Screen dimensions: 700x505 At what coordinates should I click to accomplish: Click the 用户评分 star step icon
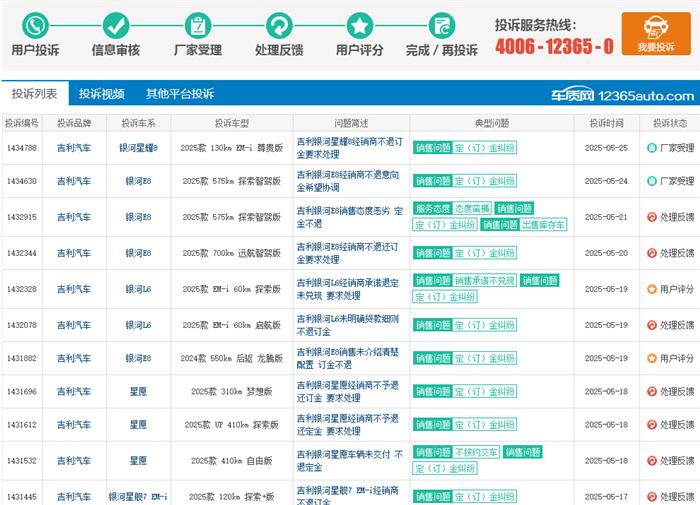tap(360, 25)
